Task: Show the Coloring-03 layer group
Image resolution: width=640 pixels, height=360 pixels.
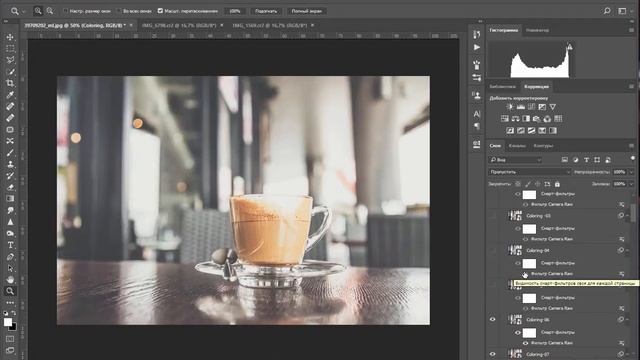Action: 493,216
